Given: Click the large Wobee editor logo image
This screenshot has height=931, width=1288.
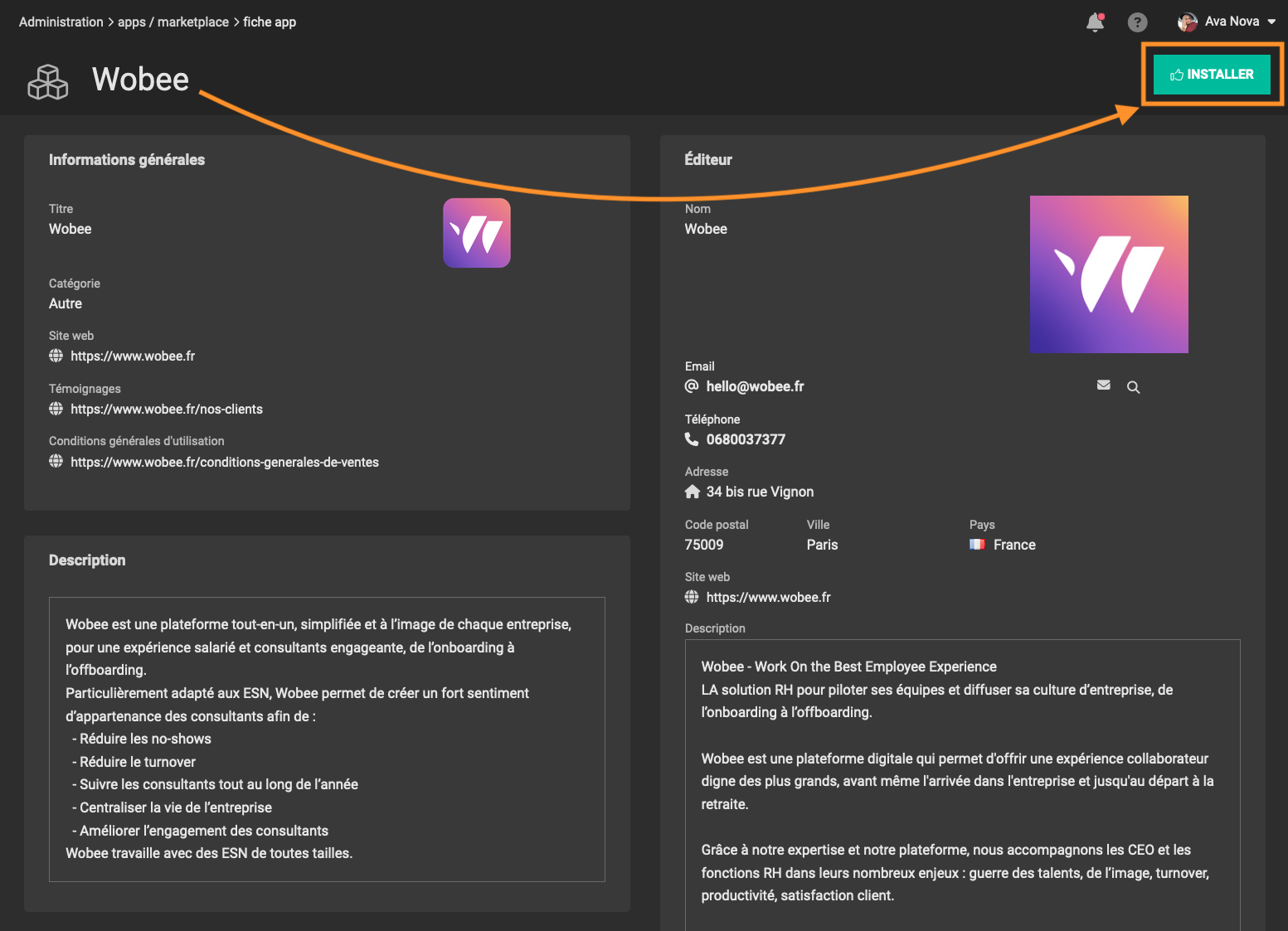Looking at the screenshot, I should pos(1109,274).
